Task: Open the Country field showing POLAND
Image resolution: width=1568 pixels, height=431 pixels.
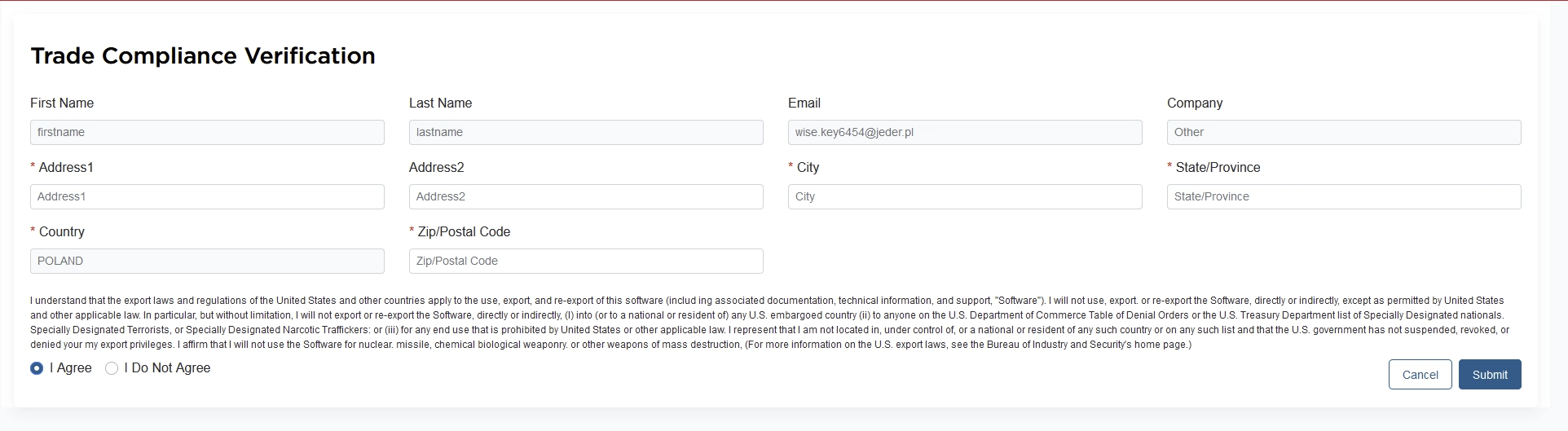Action: (x=207, y=261)
